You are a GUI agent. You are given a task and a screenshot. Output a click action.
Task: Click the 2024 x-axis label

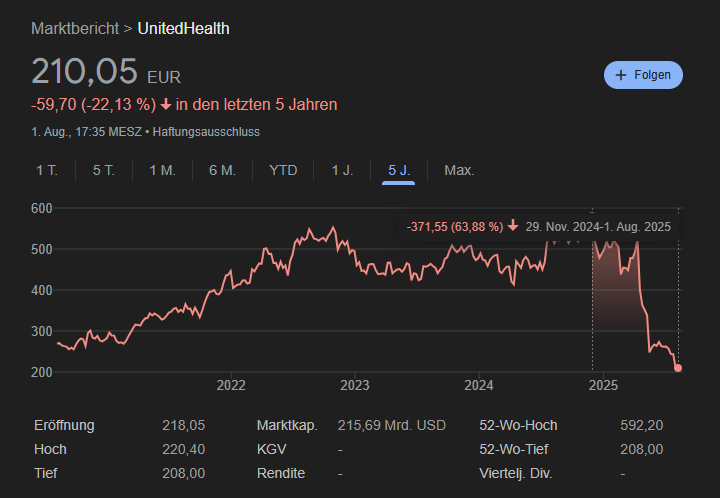pyautogui.click(x=479, y=385)
